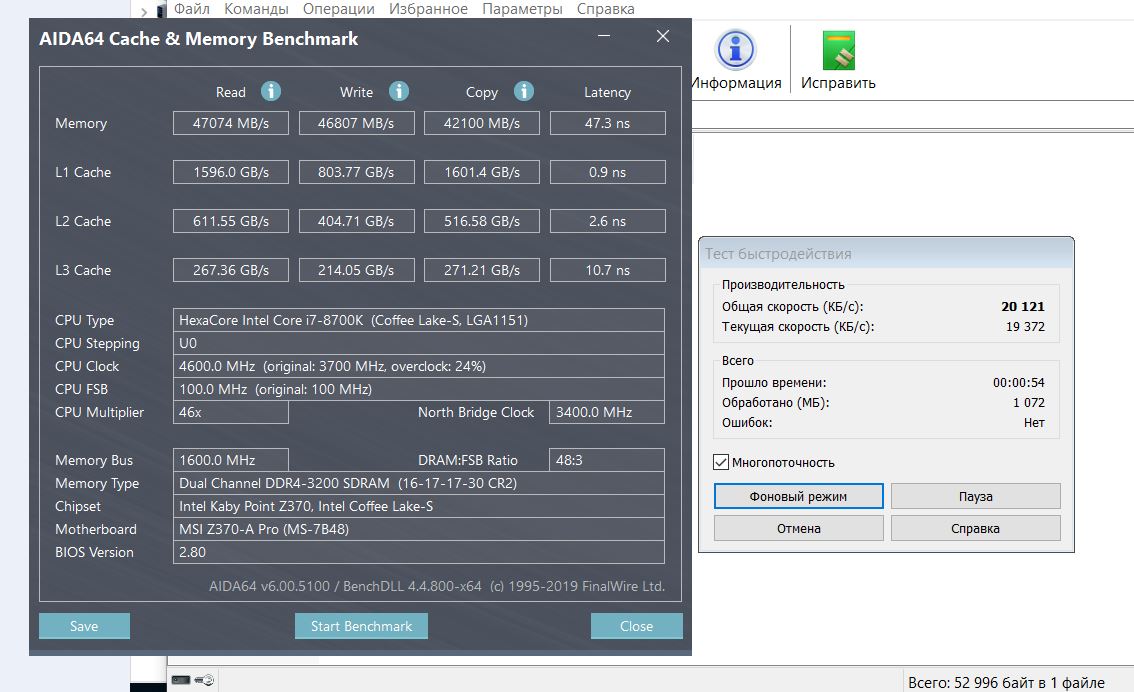Click CPU FSB 100.0 MHz field
1134x692 pixels.
click(x=419, y=389)
